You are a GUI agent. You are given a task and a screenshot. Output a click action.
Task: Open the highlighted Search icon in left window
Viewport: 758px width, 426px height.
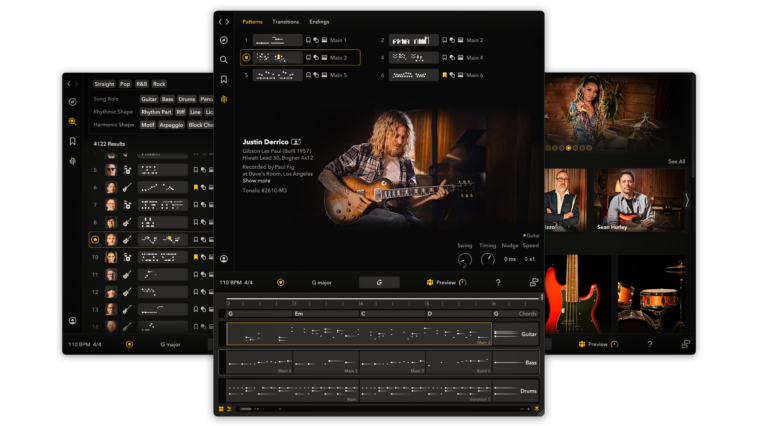pos(73,121)
